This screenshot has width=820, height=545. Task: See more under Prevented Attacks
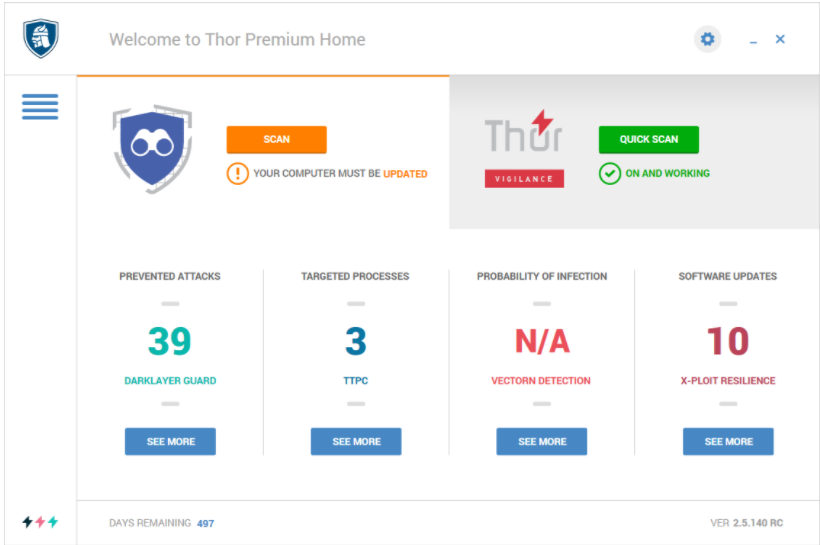[x=170, y=441]
